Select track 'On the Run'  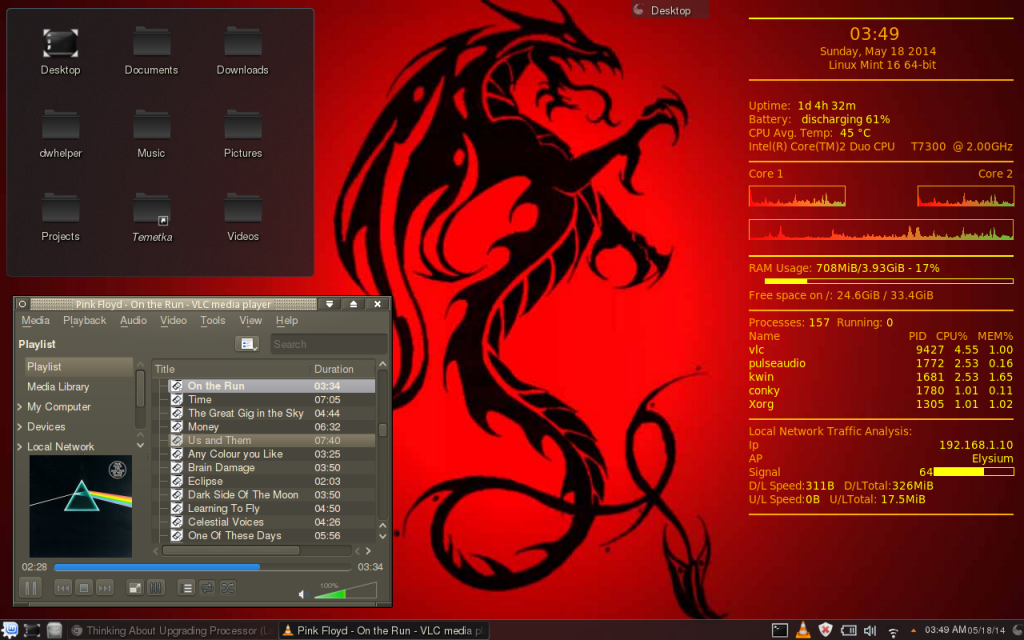coord(272,386)
